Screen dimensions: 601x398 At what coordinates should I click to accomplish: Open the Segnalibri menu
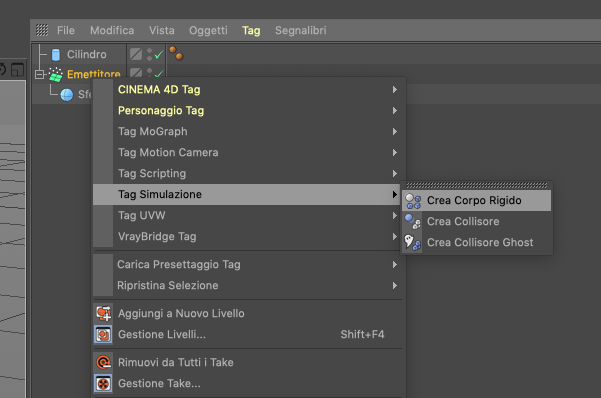(x=301, y=30)
